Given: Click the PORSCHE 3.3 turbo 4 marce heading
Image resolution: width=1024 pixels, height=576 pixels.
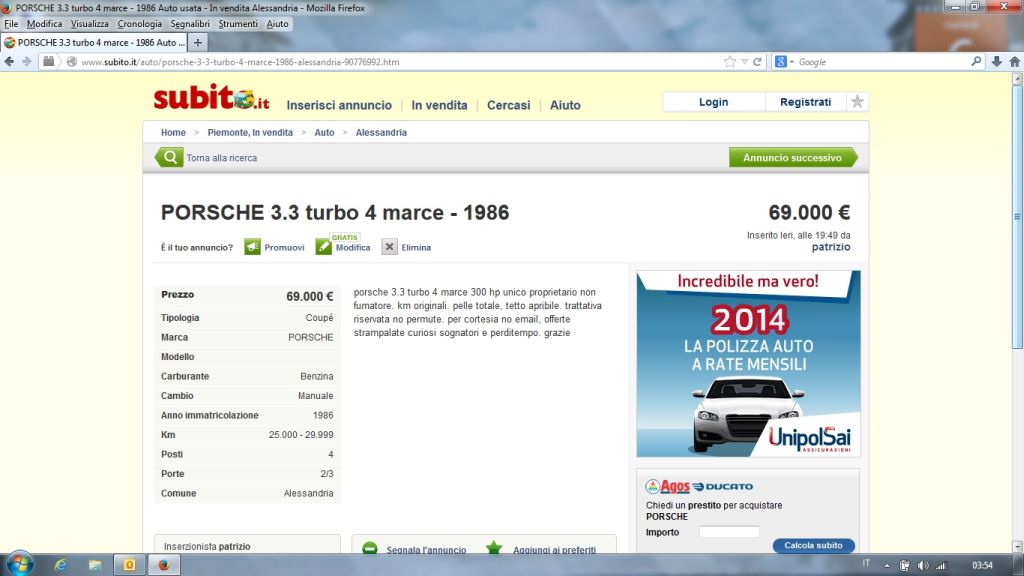Looking at the screenshot, I should coord(335,213).
